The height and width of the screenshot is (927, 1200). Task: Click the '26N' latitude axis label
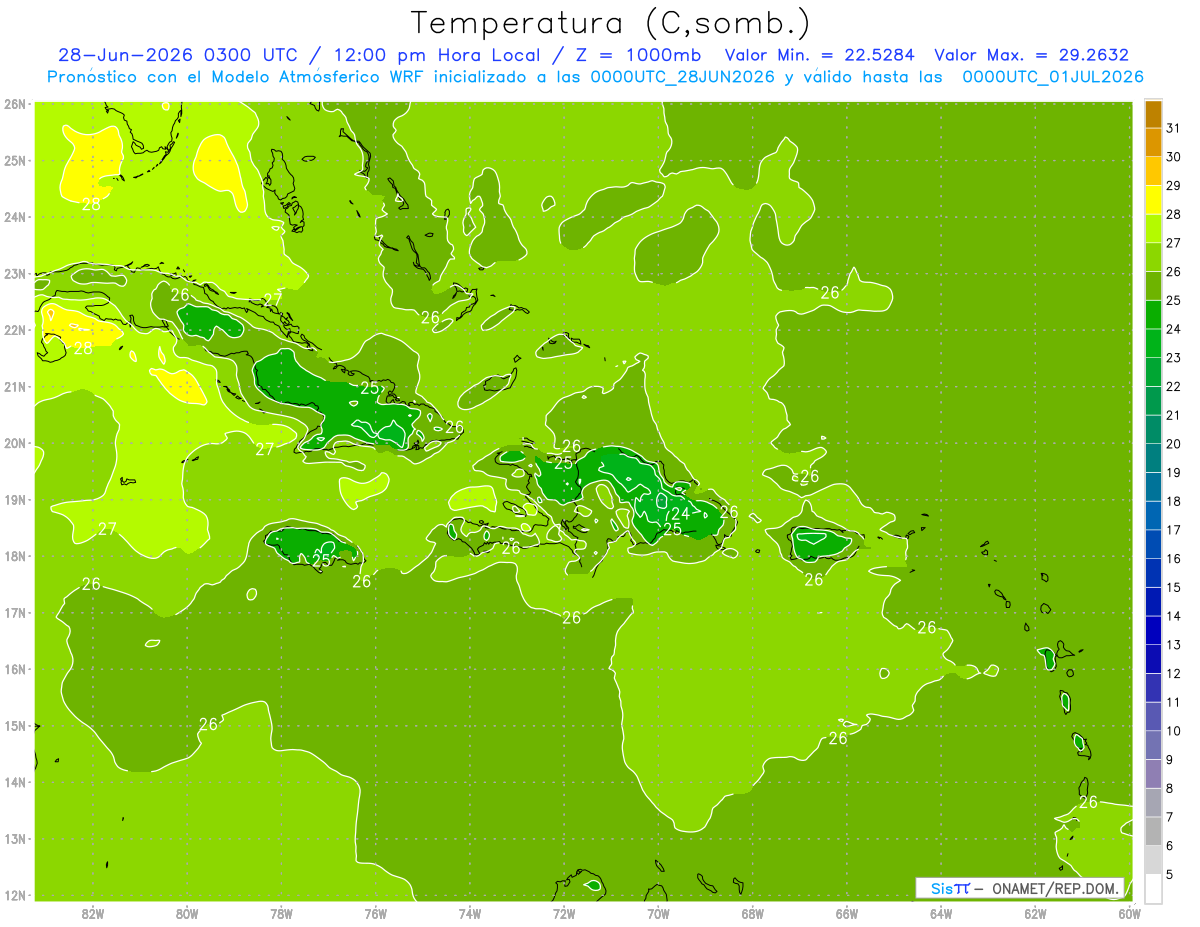click(15, 104)
